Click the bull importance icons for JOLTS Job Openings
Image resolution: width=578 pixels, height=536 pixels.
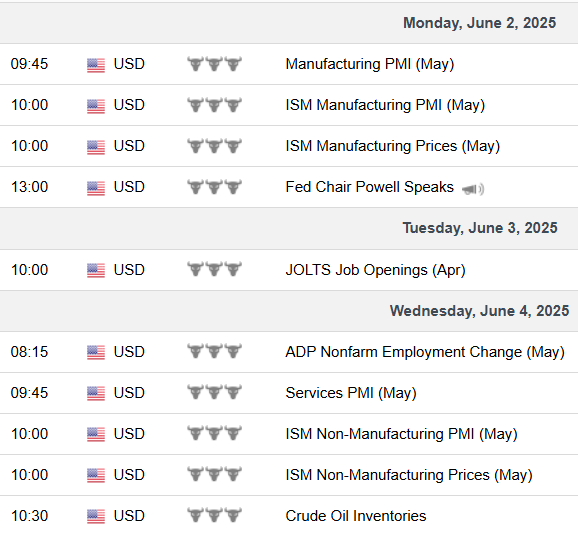tap(214, 269)
